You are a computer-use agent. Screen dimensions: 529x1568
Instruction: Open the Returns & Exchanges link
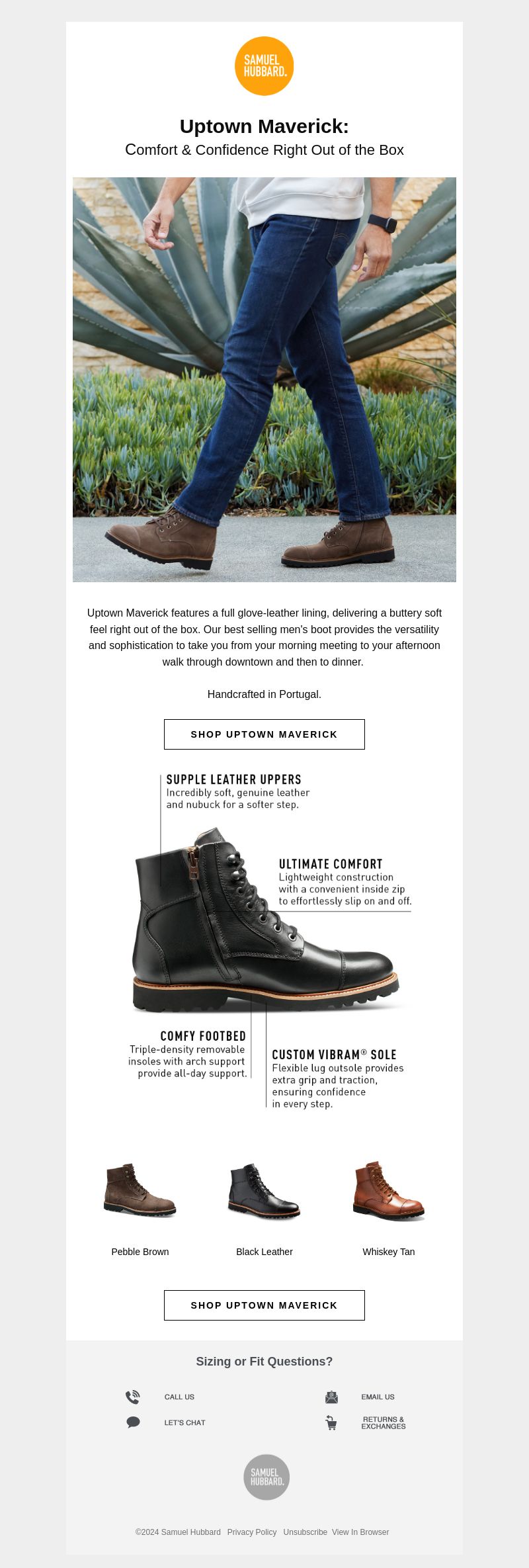click(384, 1422)
